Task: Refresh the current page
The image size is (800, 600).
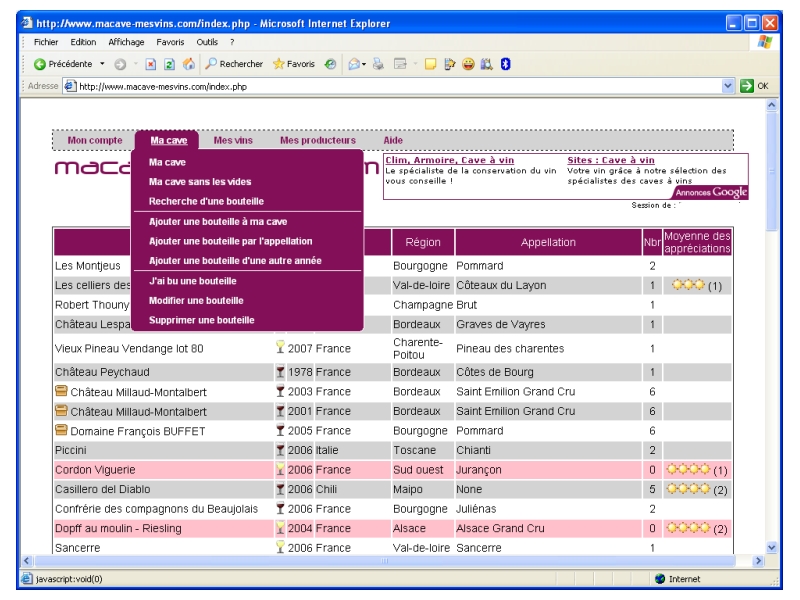Action: point(169,64)
